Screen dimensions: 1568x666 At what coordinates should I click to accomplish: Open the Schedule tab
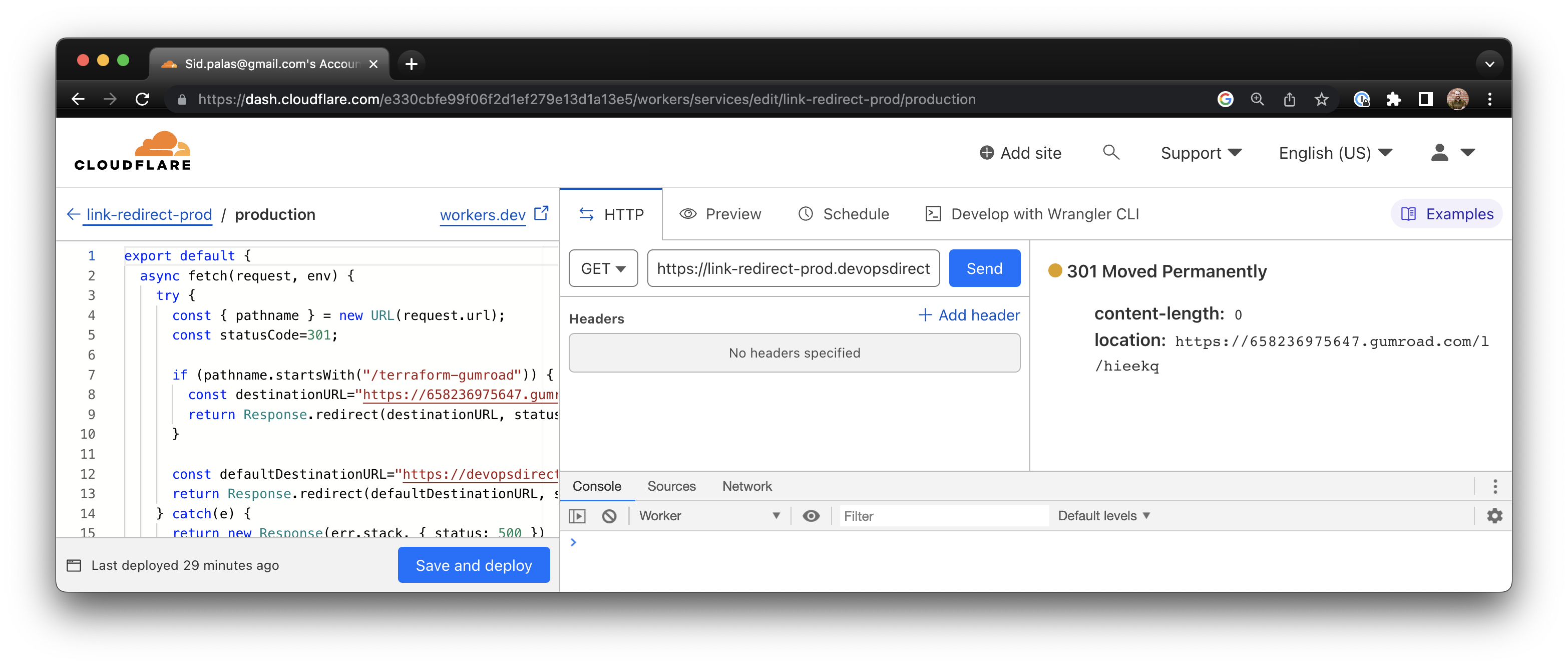(844, 214)
